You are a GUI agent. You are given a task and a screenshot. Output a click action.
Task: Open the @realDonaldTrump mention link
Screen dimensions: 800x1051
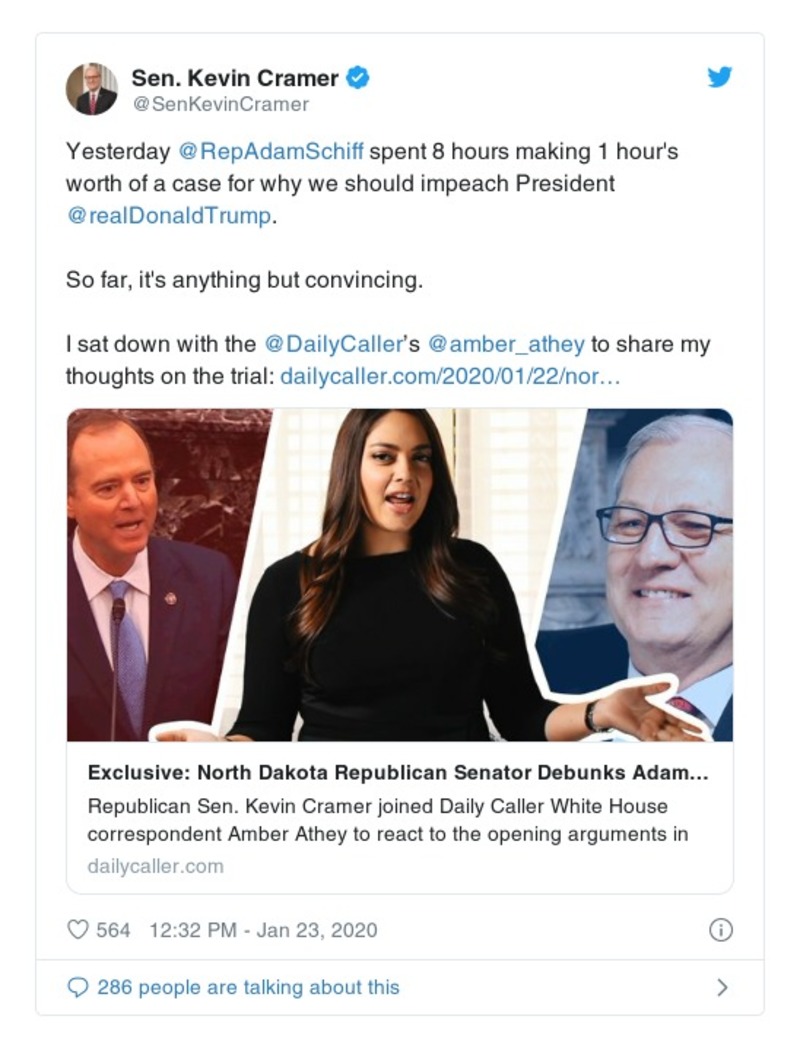(169, 216)
